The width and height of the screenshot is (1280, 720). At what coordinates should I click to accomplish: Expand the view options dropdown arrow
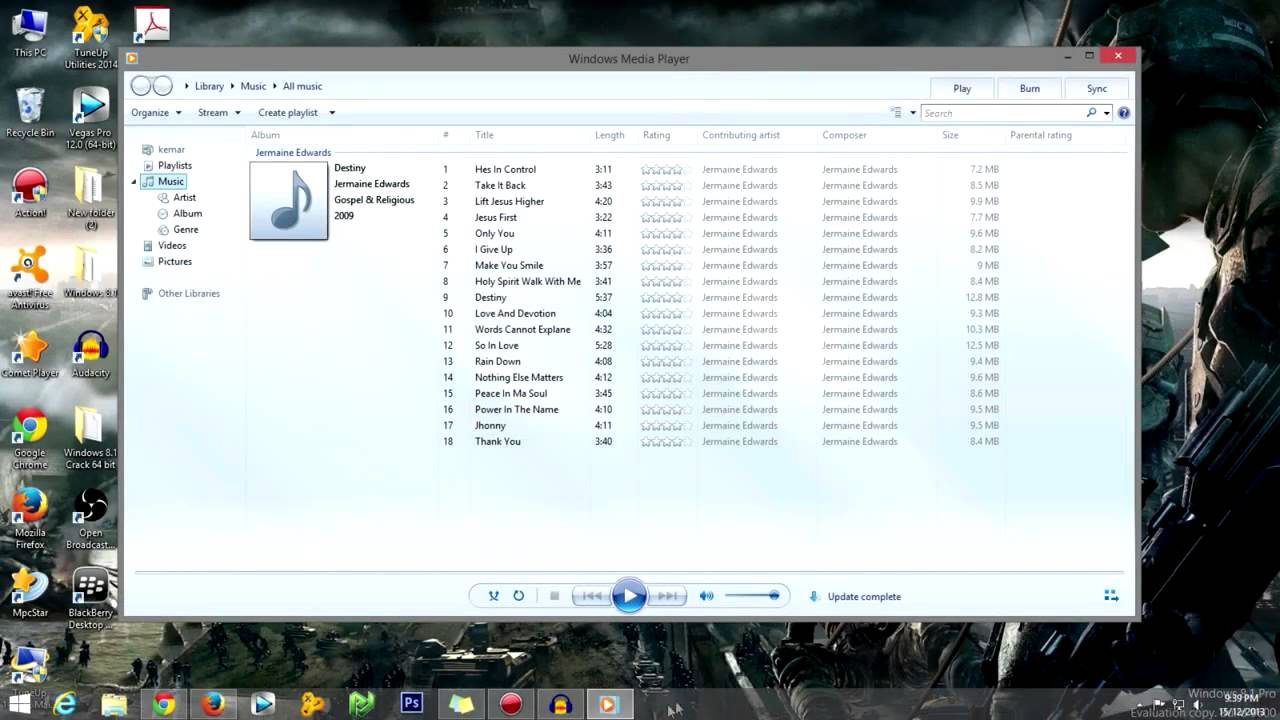(913, 113)
